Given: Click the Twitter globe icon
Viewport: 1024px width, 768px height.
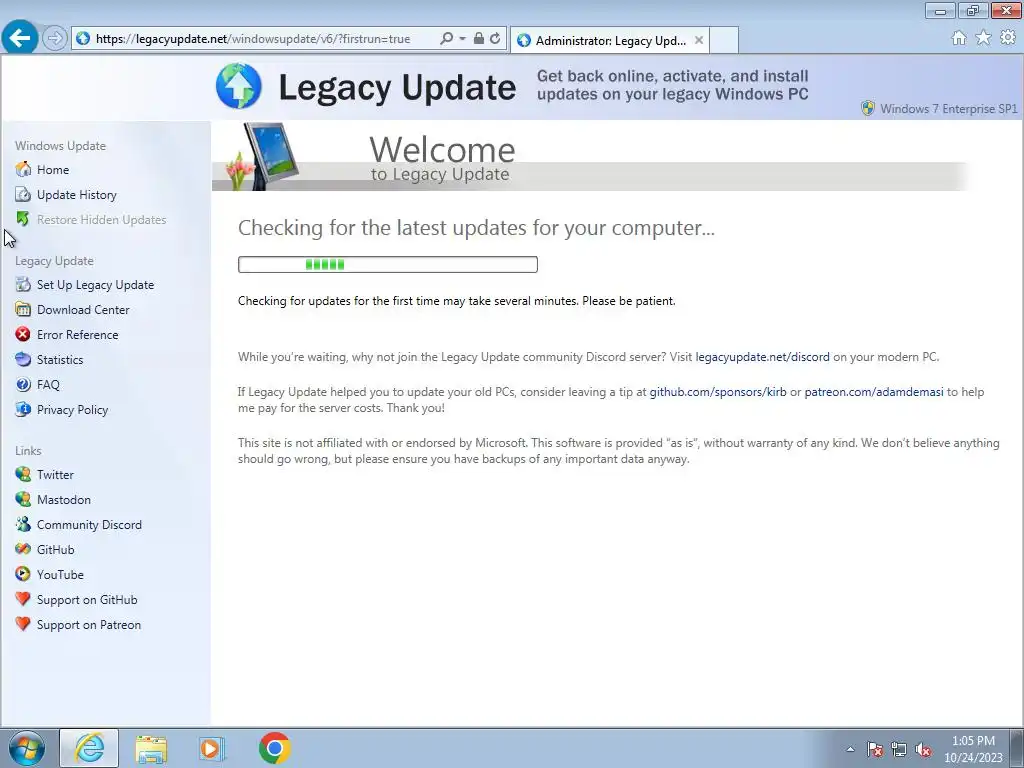Looking at the screenshot, I should [x=23, y=474].
